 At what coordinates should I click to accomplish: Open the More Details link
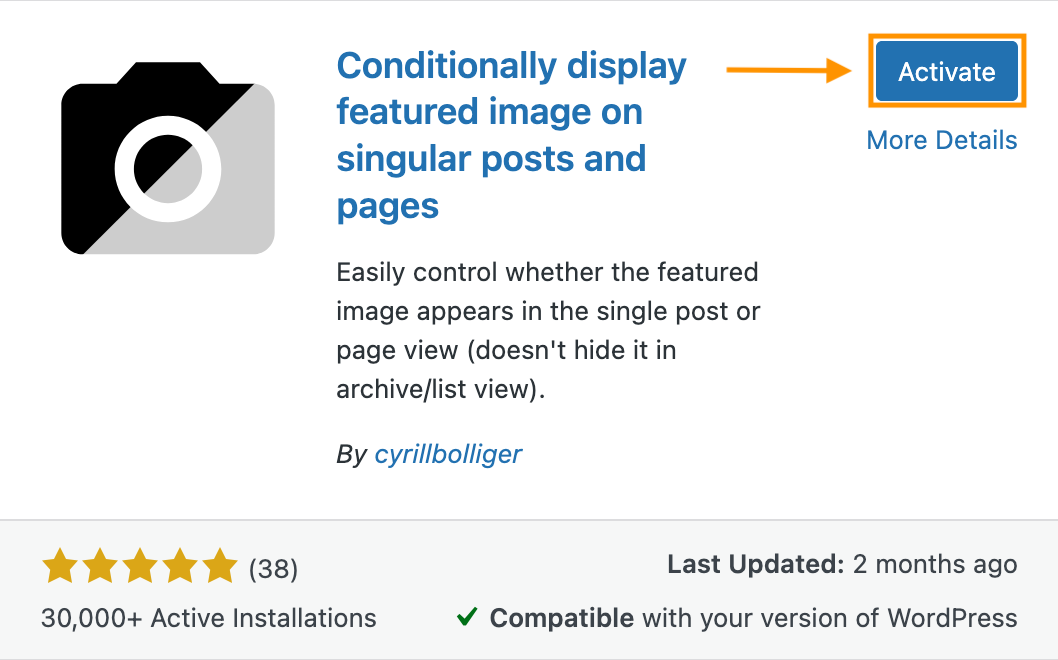[x=941, y=141]
